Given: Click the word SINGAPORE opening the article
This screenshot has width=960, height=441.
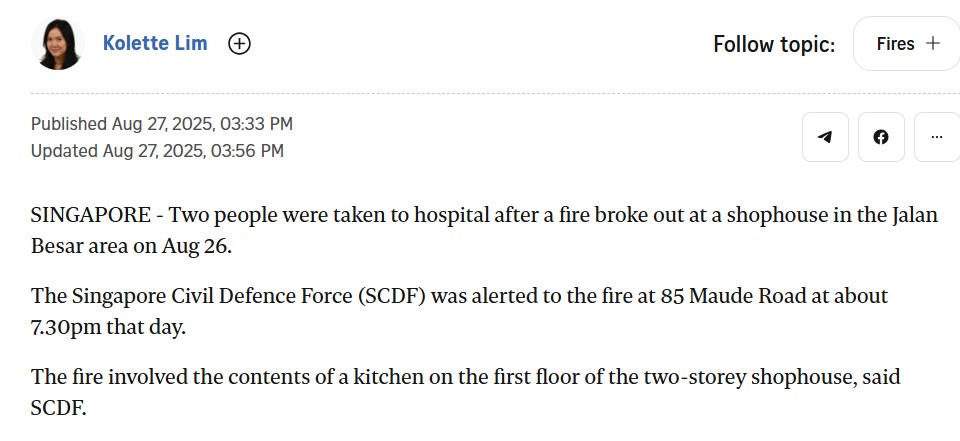Looking at the screenshot, I should (91, 216).
